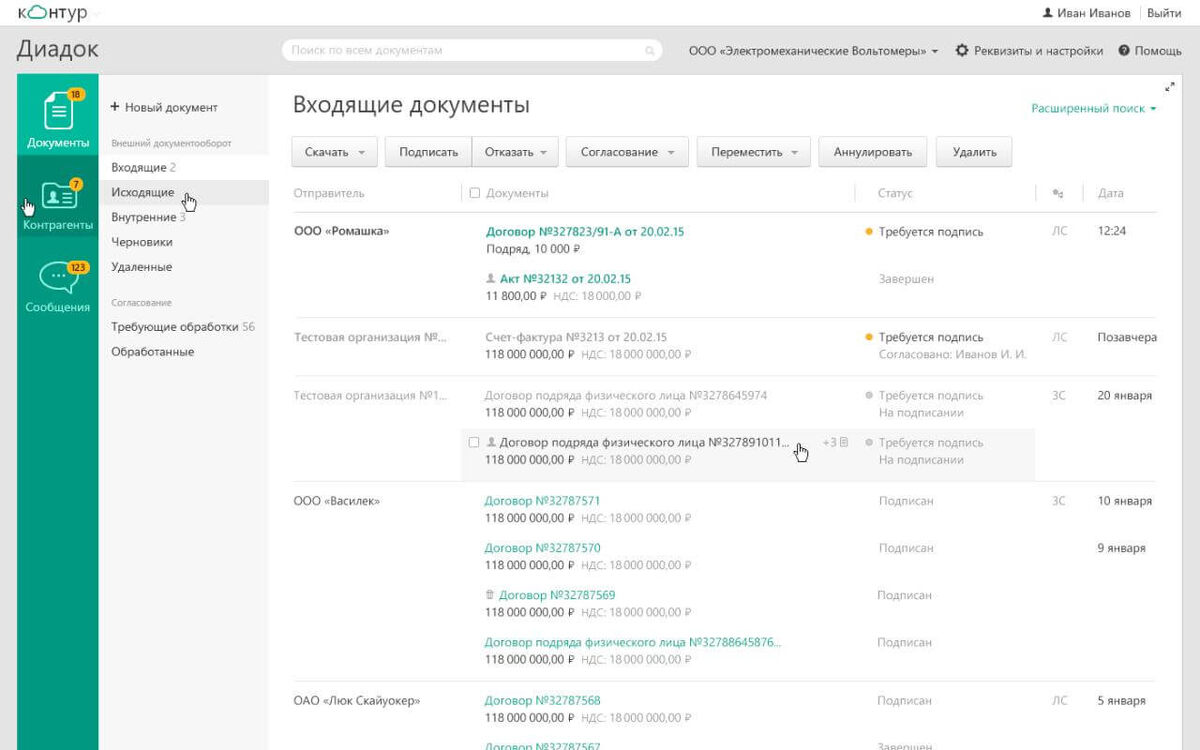
Task: Click the 20 января date cell
Action: pyautogui.click(x=1124, y=396)
